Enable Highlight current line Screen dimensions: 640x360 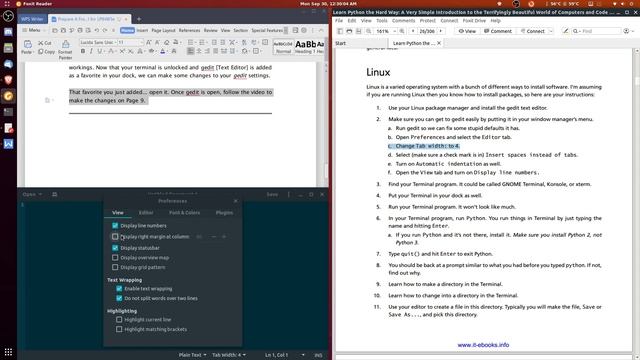point(119,320)
